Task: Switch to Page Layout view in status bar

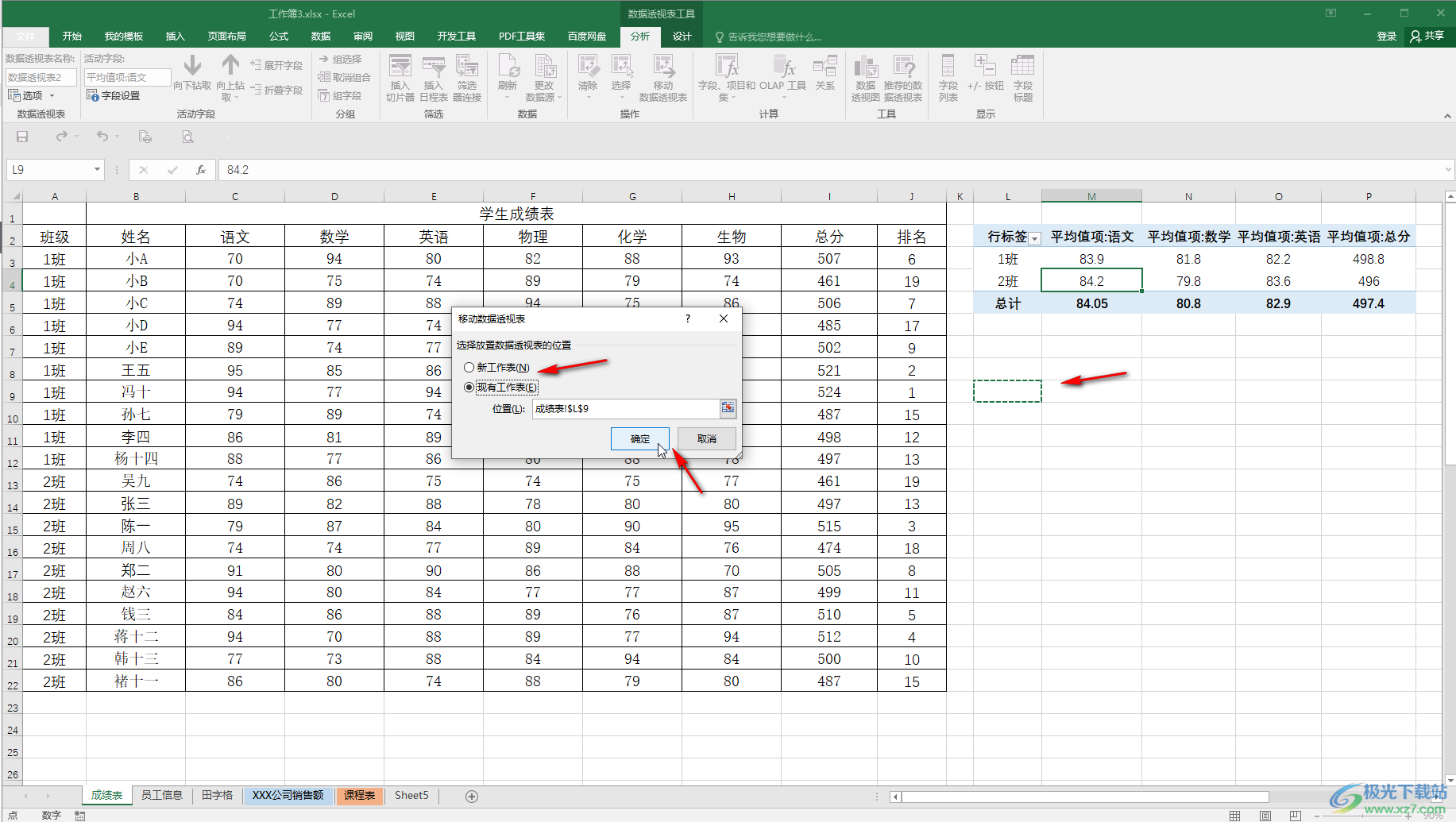Action: [x=1265, y=816]
